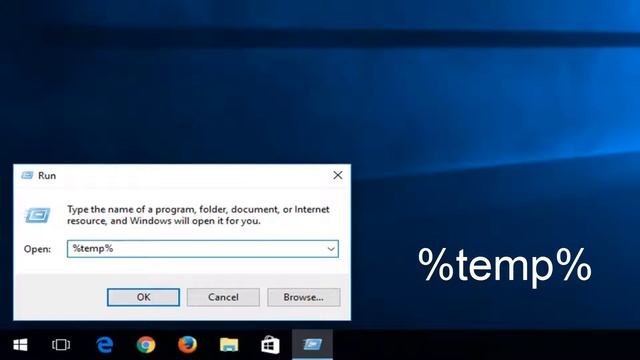Open the Browse... file picker

(x=304, y=297)
